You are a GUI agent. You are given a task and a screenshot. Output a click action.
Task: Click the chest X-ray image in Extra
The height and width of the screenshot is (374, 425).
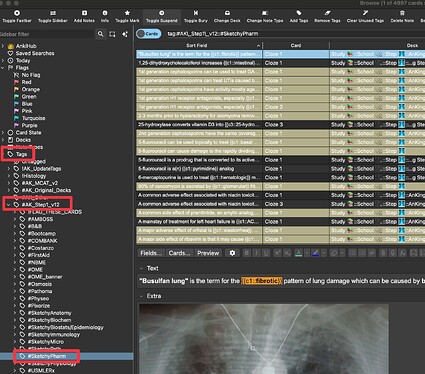click(x=264, y=339)
